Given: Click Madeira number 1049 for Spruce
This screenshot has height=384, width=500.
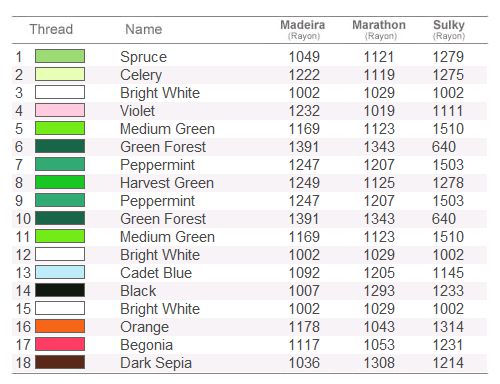Looking at the screenshot, I should [304, 57].
